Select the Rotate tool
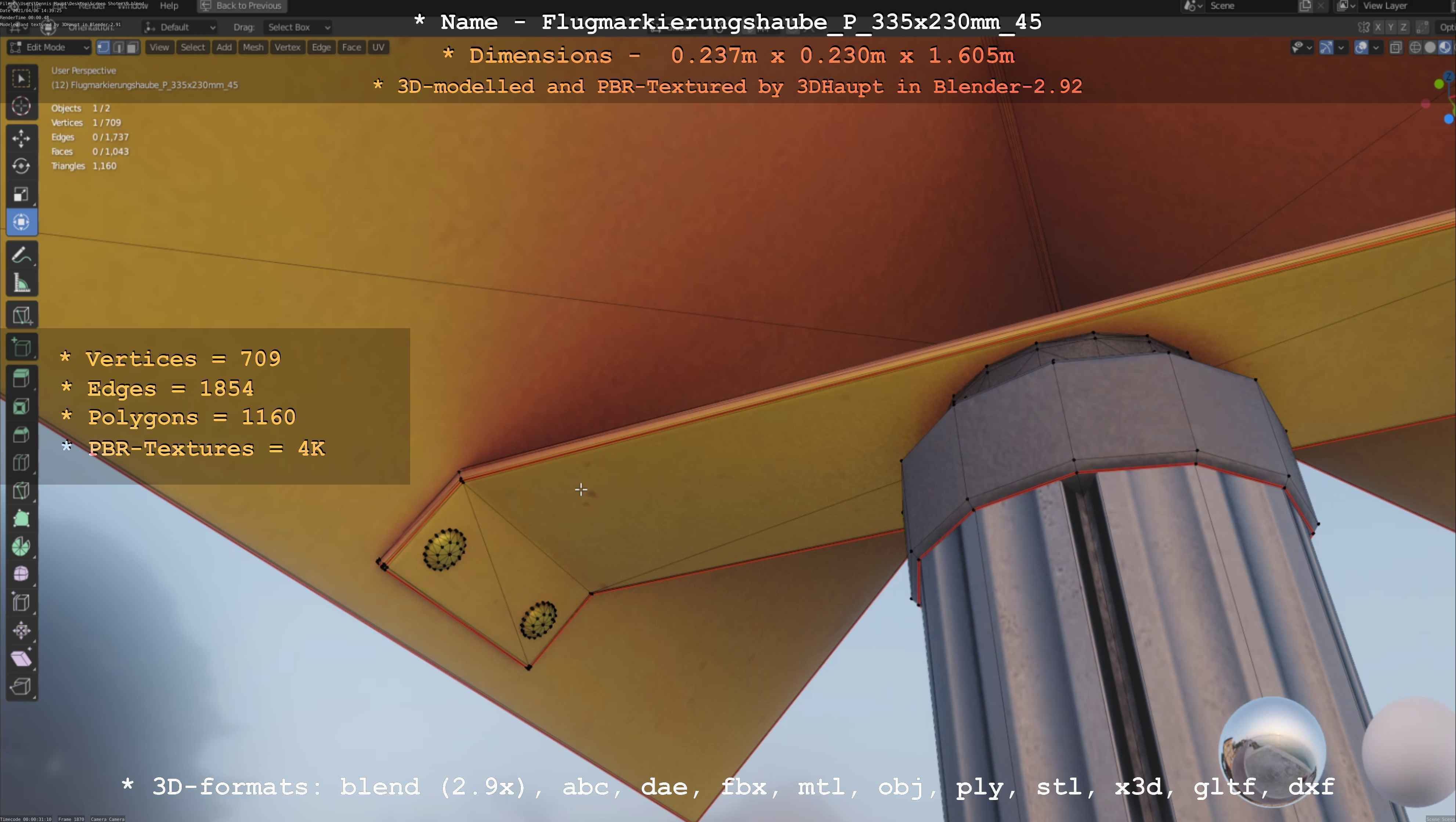This screenshot has width=1456, height=822. click(21, 166)
